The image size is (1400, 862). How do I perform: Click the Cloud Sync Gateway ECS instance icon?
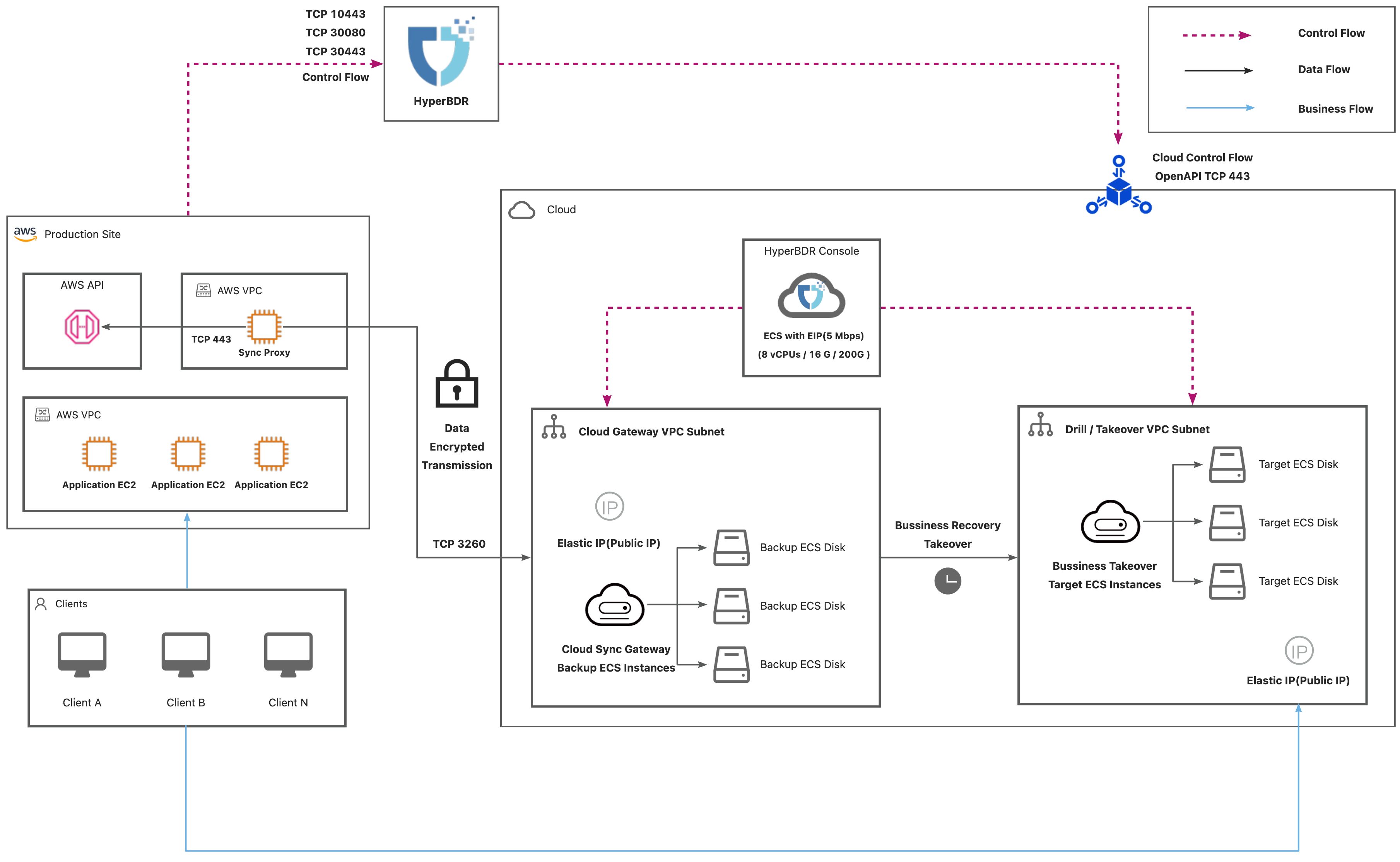614,605
